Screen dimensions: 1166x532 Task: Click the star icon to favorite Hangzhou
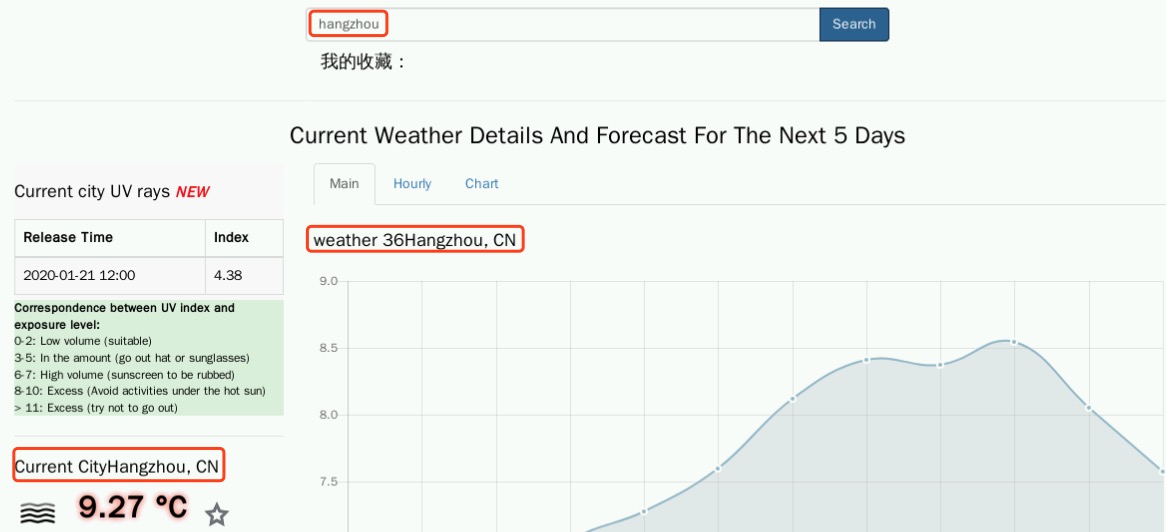pos(217,515)
